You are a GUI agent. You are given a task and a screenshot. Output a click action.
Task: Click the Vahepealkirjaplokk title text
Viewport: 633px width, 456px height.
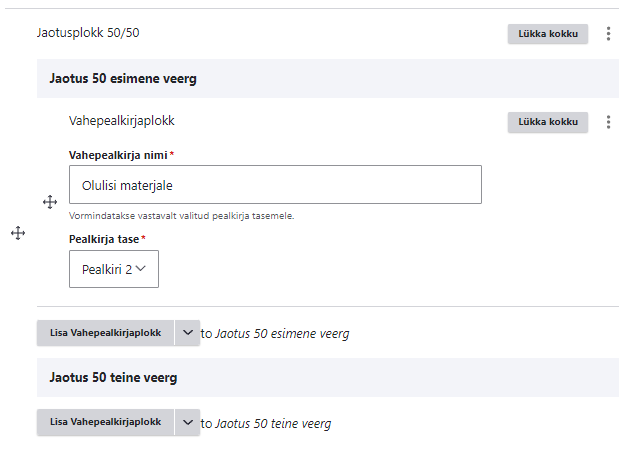[121, 121]
